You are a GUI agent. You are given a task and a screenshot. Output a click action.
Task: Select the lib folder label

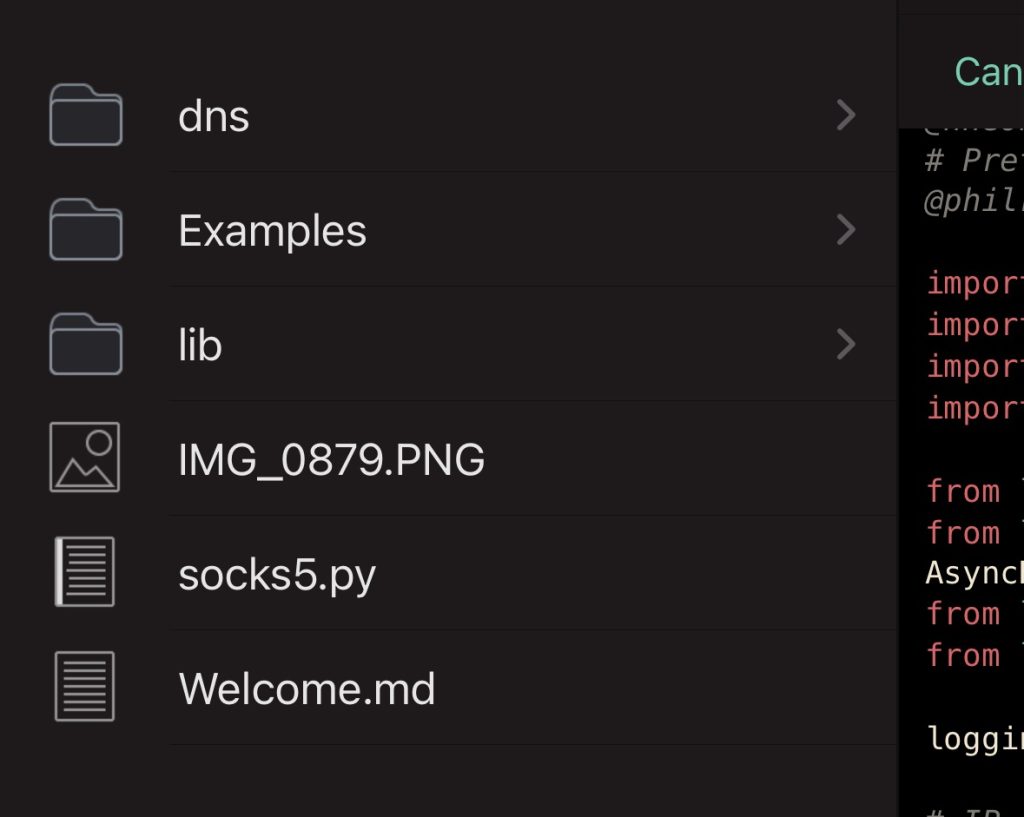coord(200,345)
